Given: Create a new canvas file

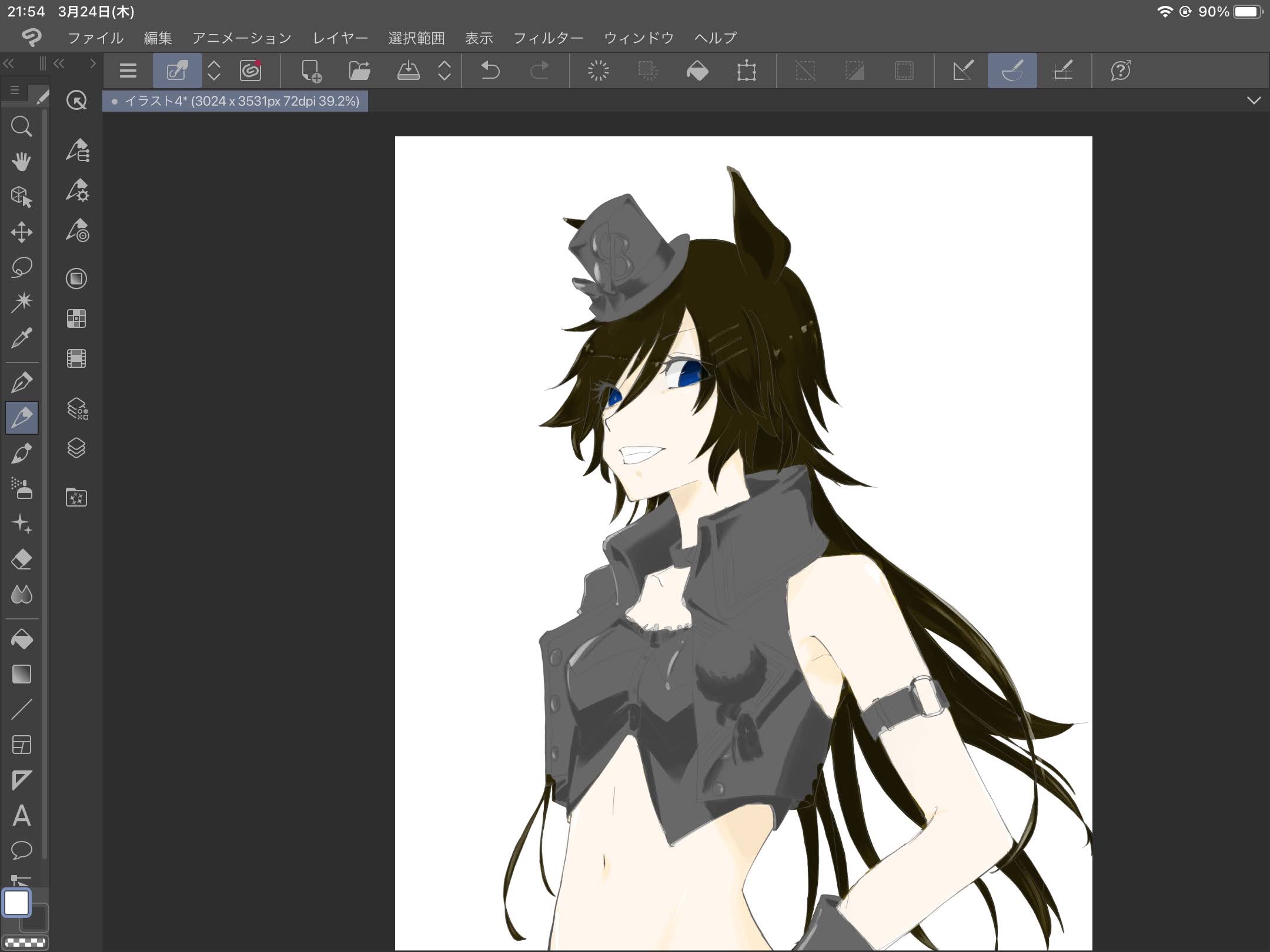Looking at the screenshot, I should tap(310, 71).
